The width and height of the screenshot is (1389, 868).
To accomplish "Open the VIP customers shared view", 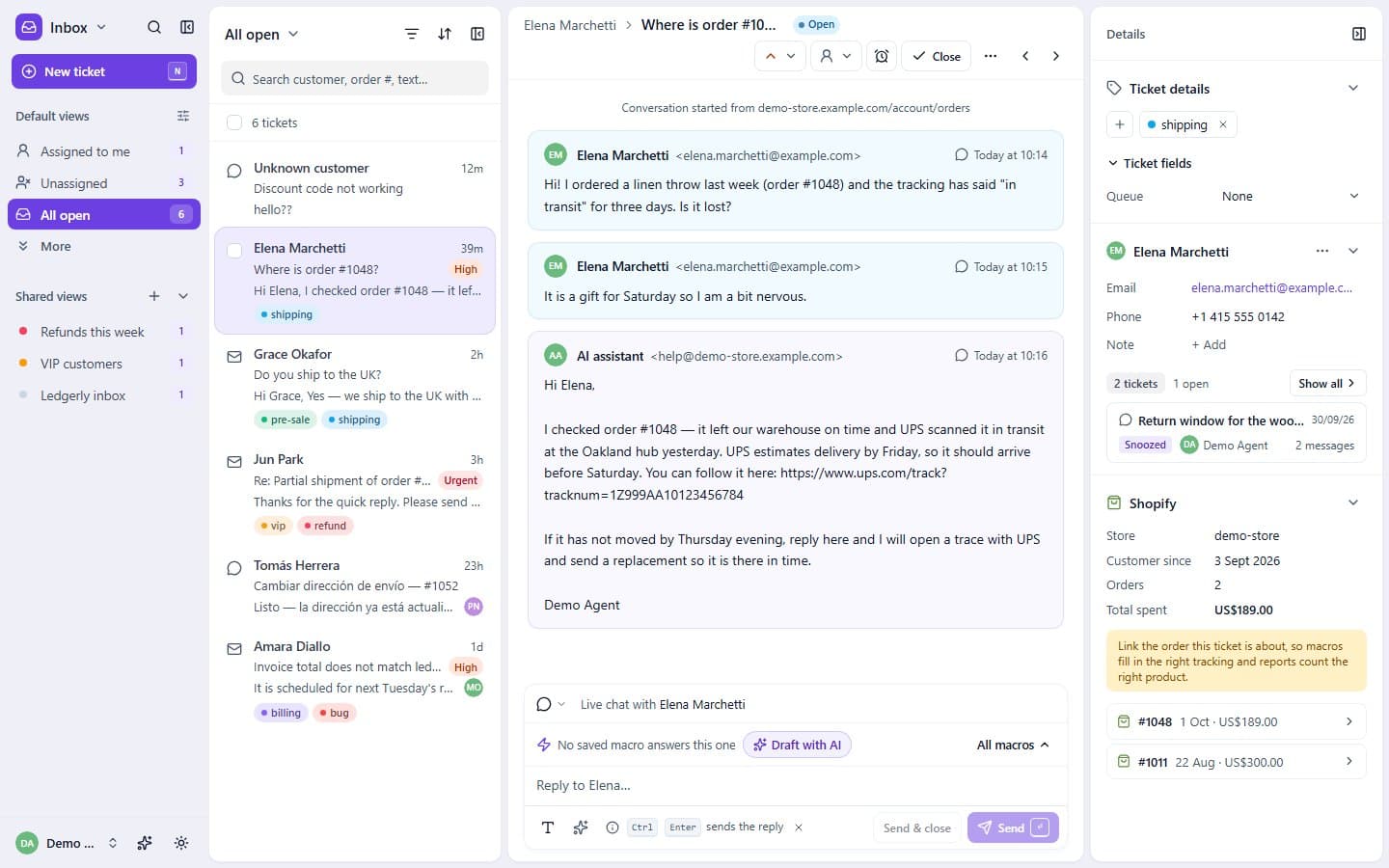I will click(x=104, y=364).
